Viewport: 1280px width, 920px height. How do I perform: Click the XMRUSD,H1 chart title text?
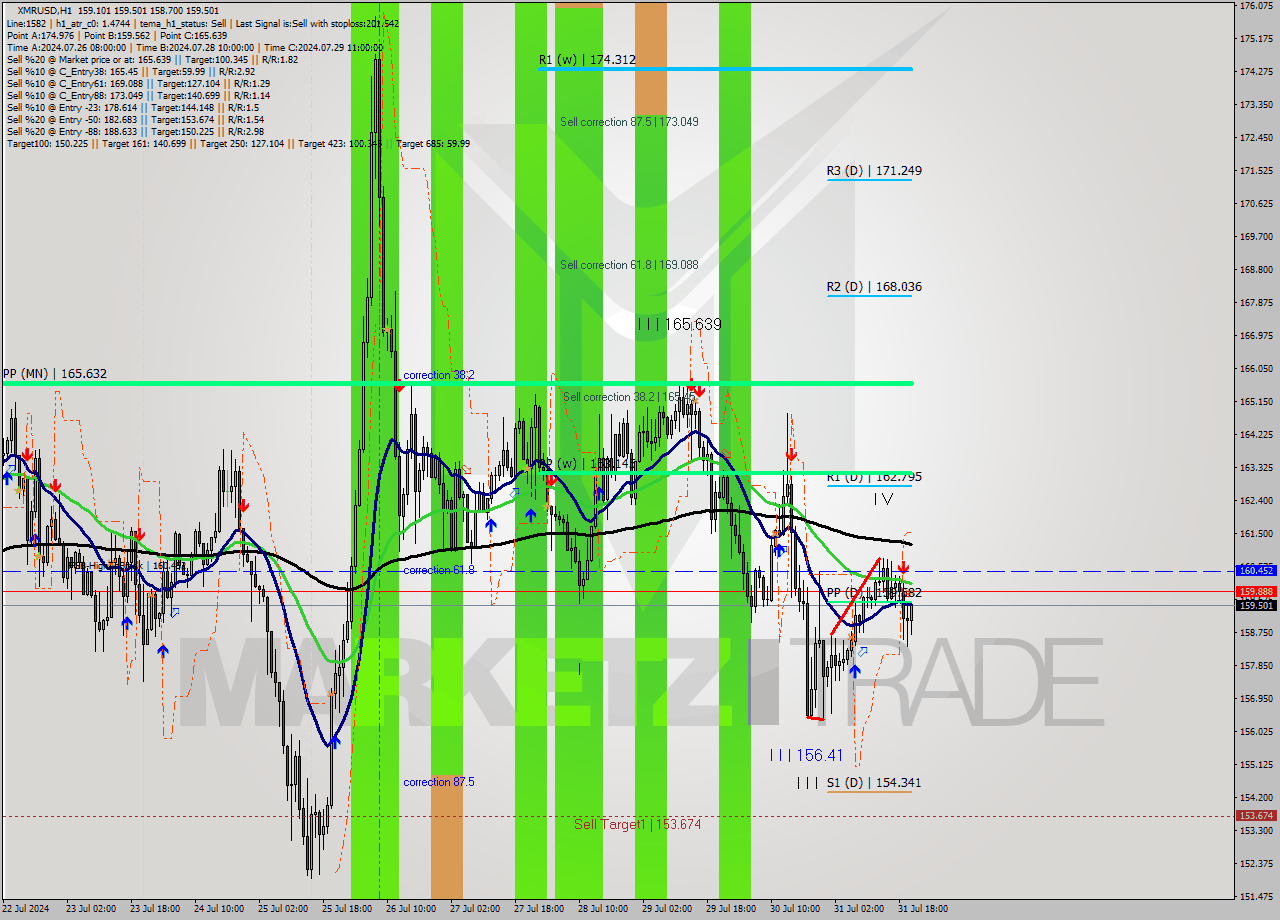click(x=44, y=11)
